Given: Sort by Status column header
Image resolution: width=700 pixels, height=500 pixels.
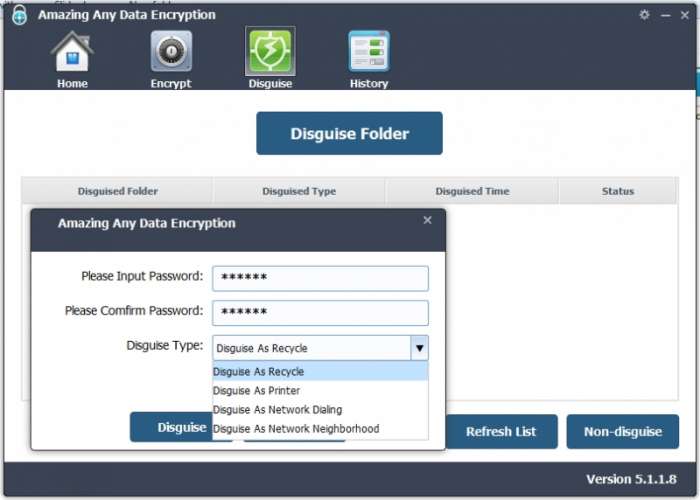Looking at the screenshot, I should [x=618, y=191].
